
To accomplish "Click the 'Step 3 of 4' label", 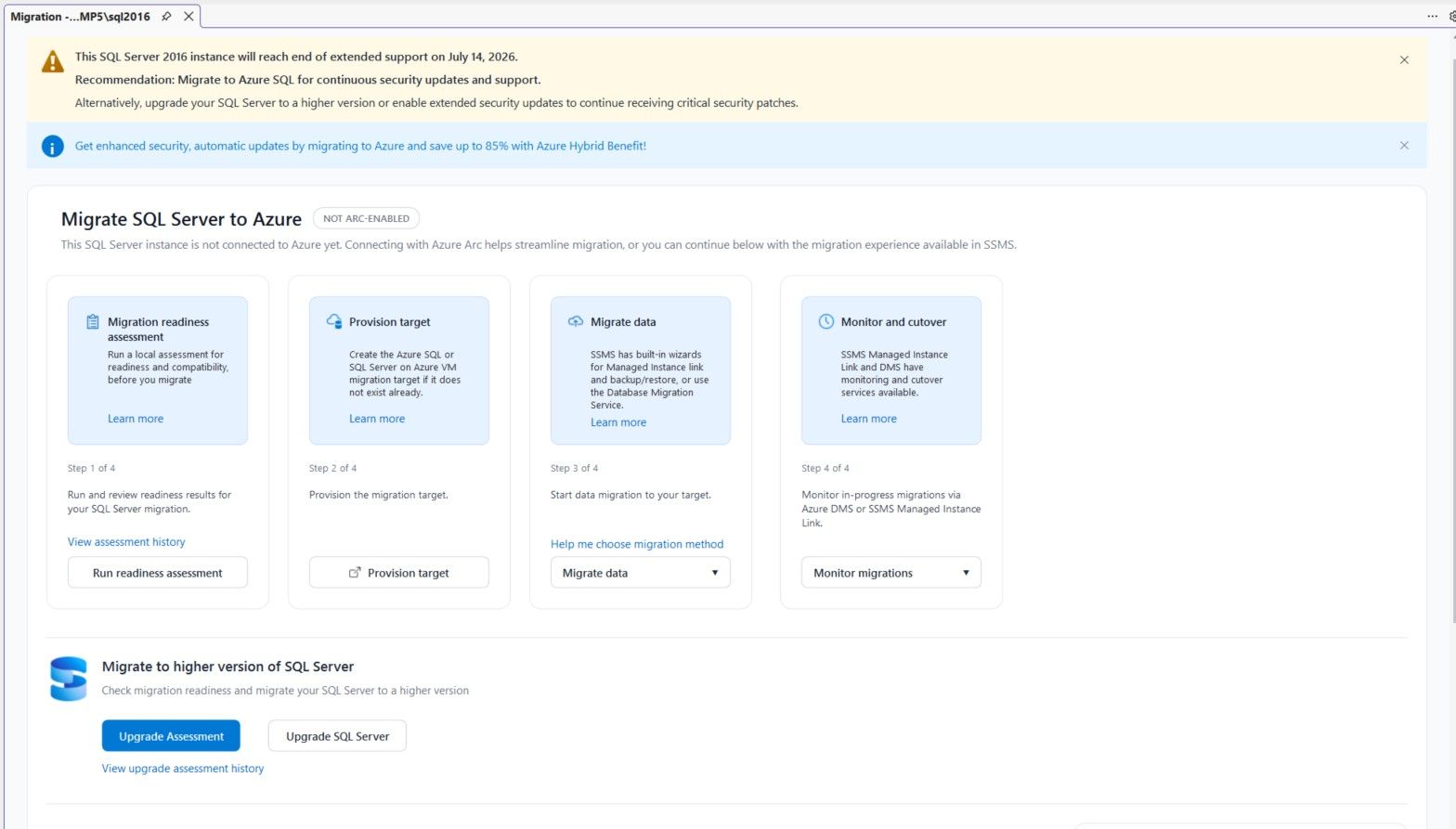I will (x=575, y=469).
